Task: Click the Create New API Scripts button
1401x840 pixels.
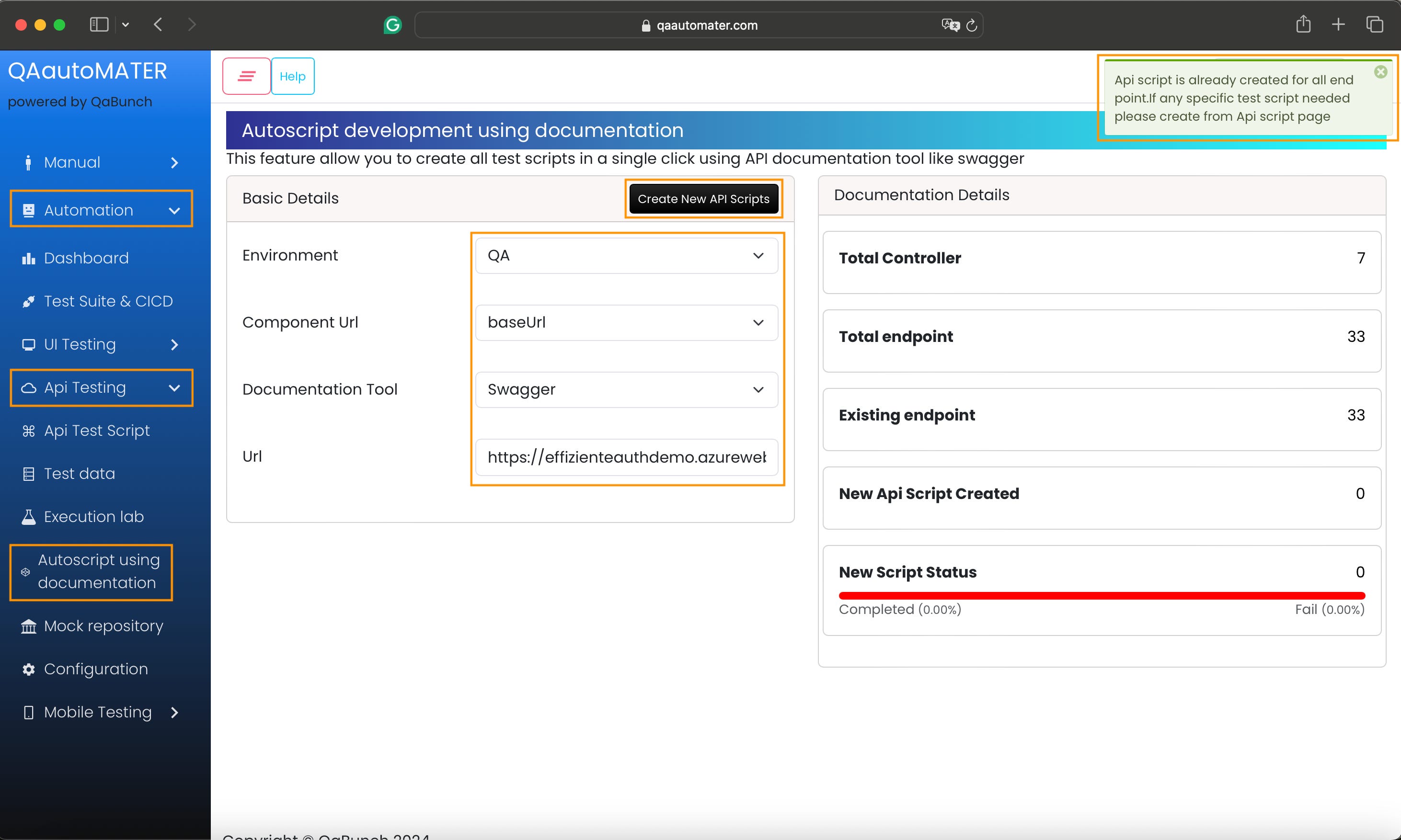Action: pos(703,199)
